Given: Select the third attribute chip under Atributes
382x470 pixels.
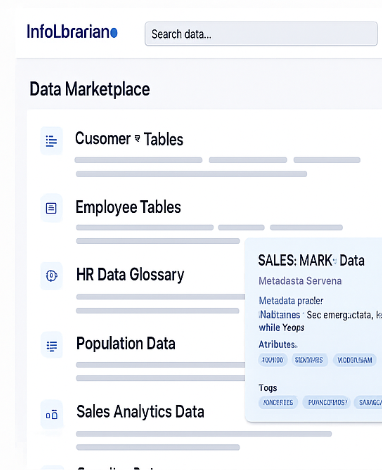Looking at the screenshot, I should pyautogui.click(x=355, y=360).
